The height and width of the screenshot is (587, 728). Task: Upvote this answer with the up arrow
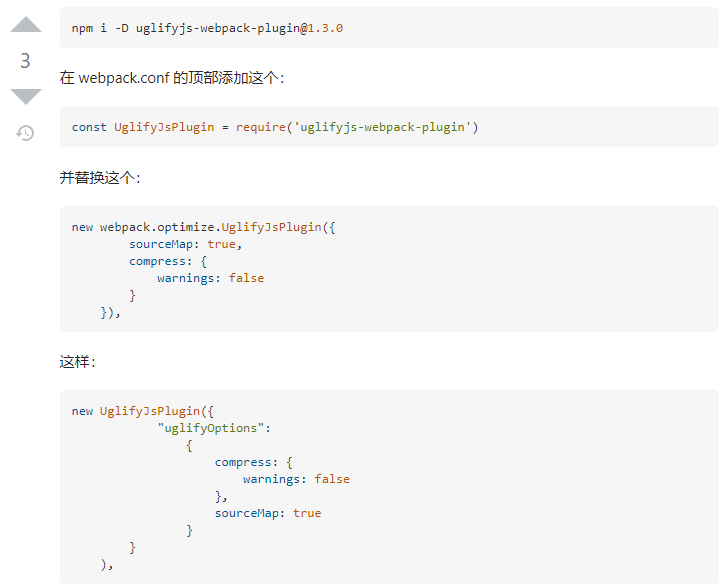(x=26, y=26)
